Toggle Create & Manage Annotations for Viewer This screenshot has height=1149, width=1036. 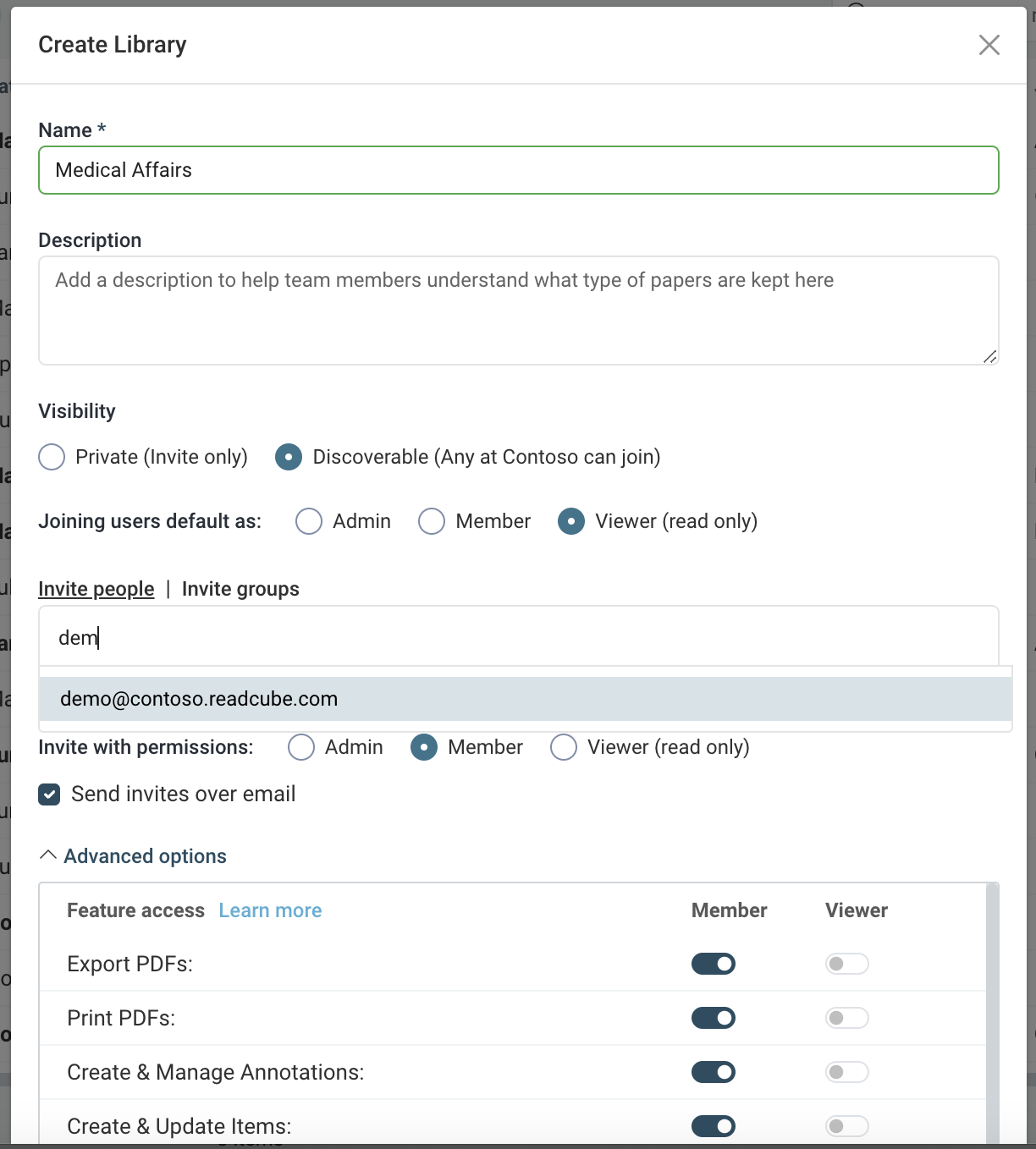tap(847, 1072)
